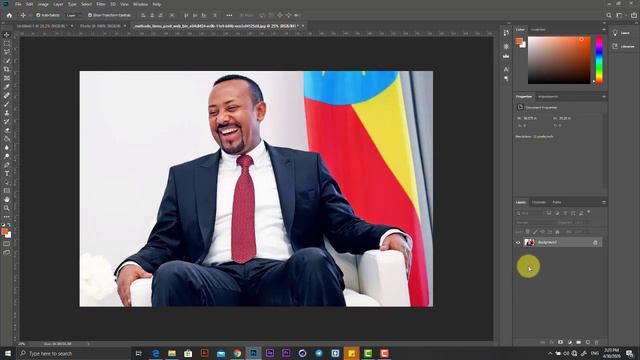Select the History Brush tool
Screen dimensions: 640x360
coord(7,121)
